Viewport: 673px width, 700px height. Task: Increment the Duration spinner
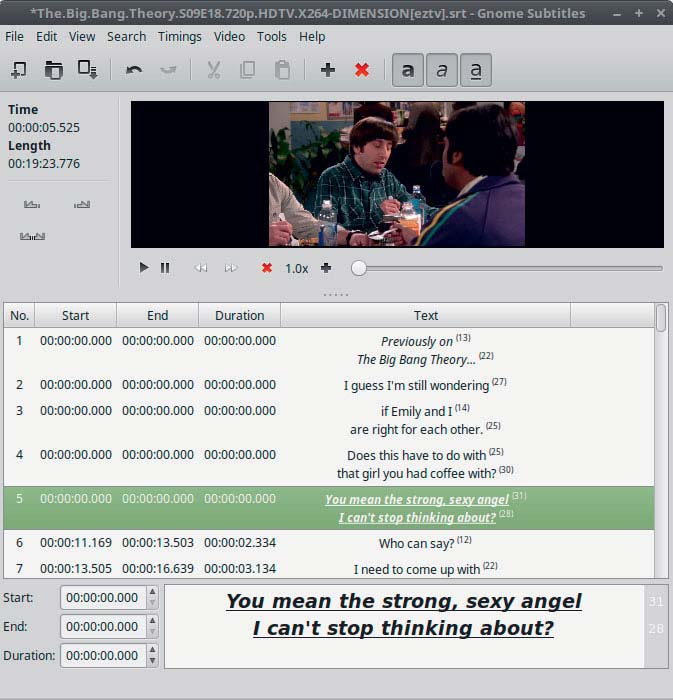(x=153, y=650)
